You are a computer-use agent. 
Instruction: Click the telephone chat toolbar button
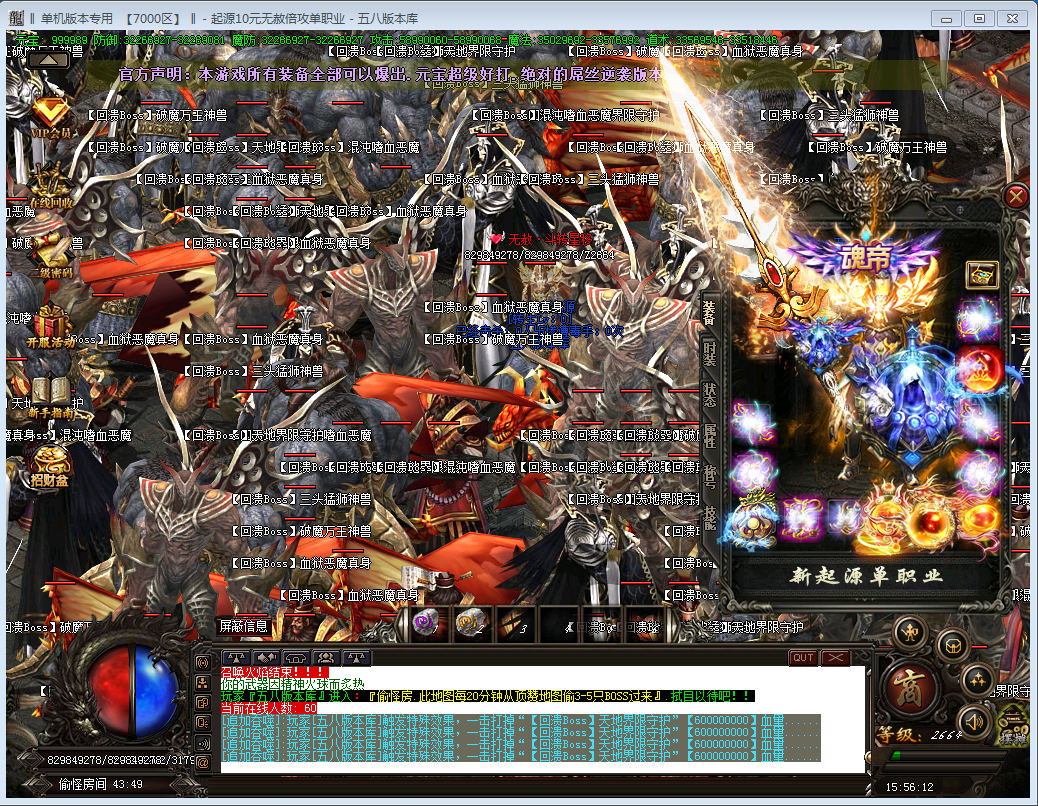[297, 658]
